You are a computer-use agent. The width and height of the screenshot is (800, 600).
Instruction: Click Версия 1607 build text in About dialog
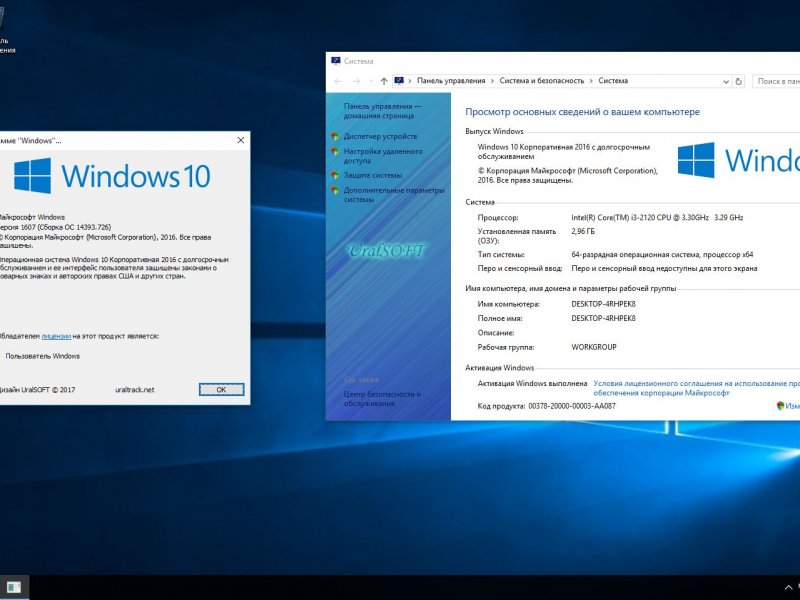coord(55,227)
